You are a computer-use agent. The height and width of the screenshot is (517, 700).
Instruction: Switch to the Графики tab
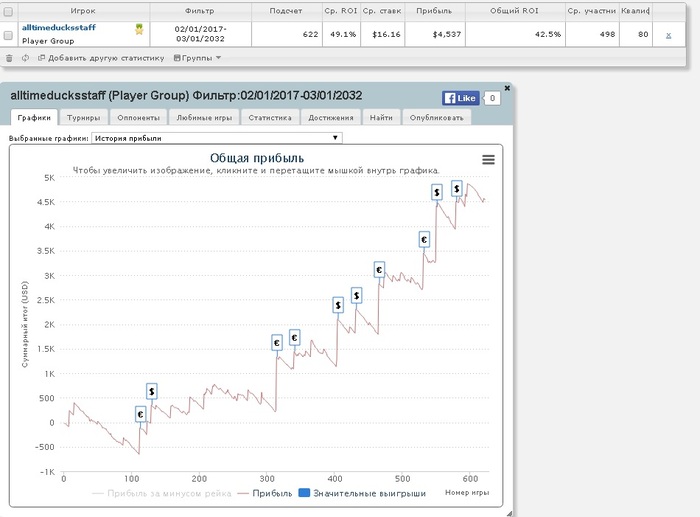[34, 117]
